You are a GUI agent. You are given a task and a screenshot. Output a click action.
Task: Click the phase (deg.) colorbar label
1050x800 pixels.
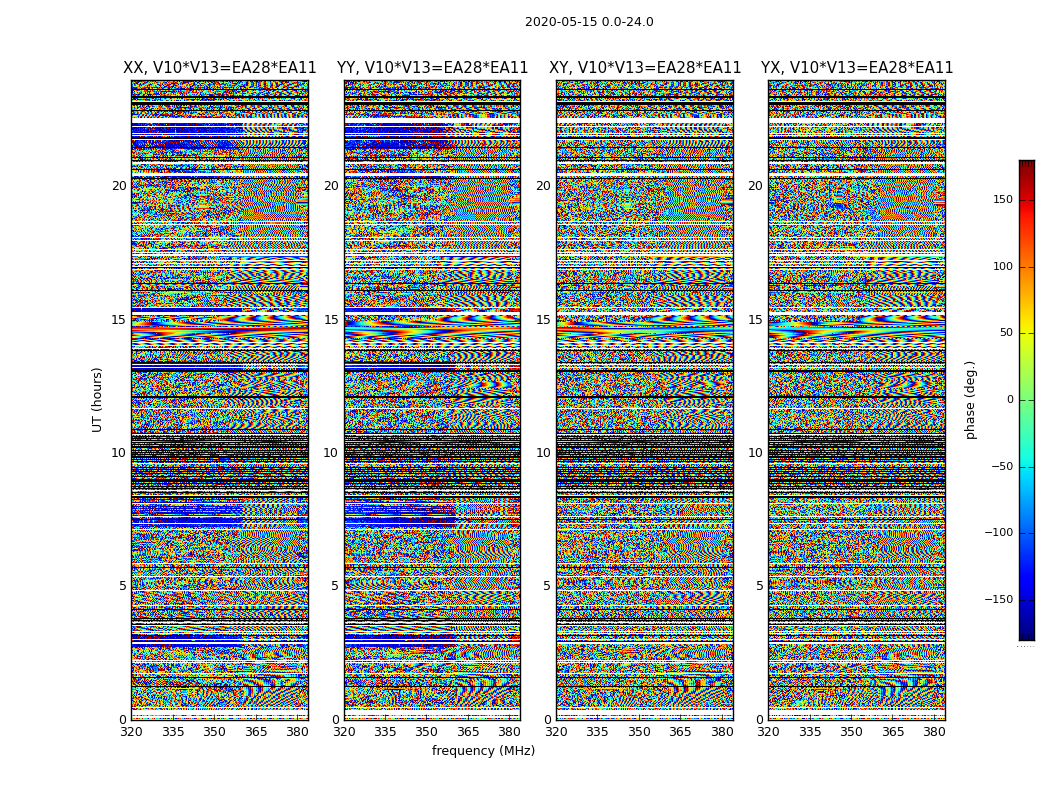tap(970, 400)
